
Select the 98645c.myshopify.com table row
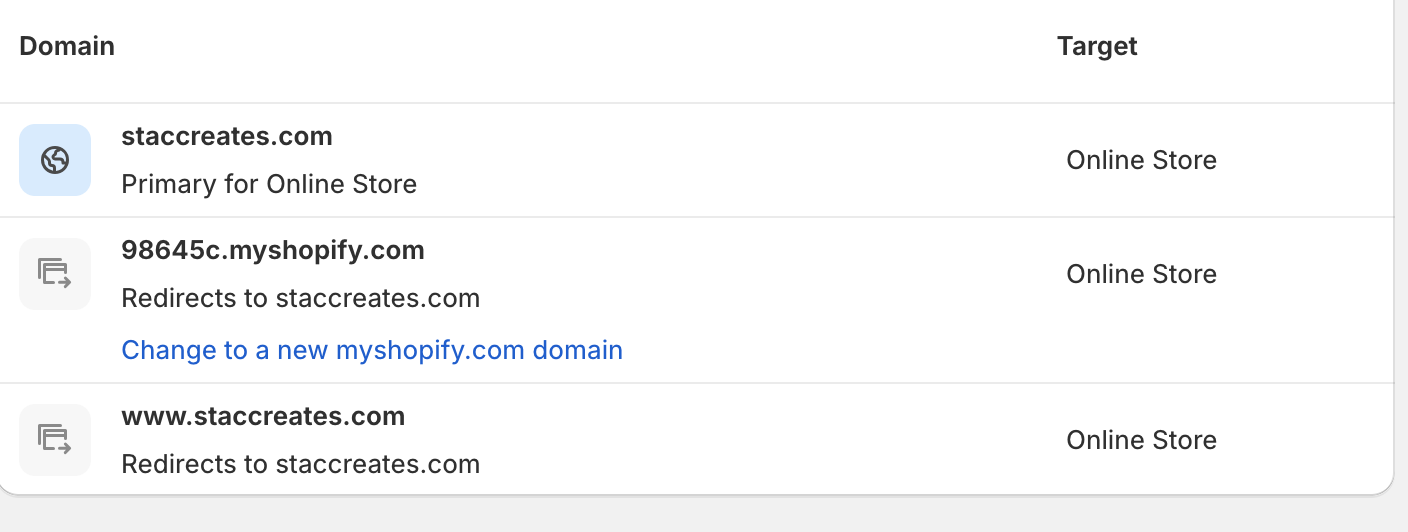[697, 300]
